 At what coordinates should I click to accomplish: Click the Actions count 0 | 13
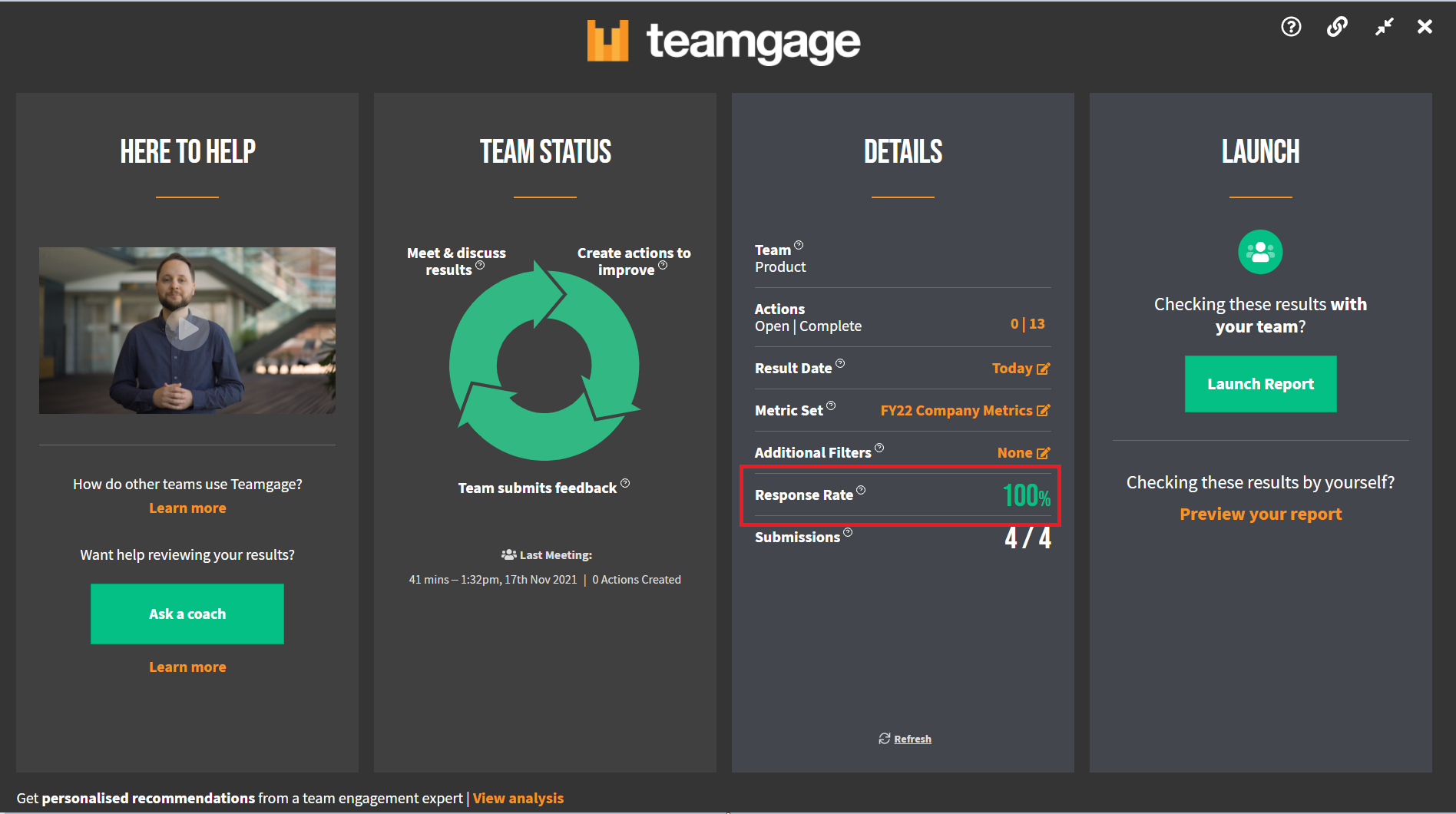[x=1027, y=324]
